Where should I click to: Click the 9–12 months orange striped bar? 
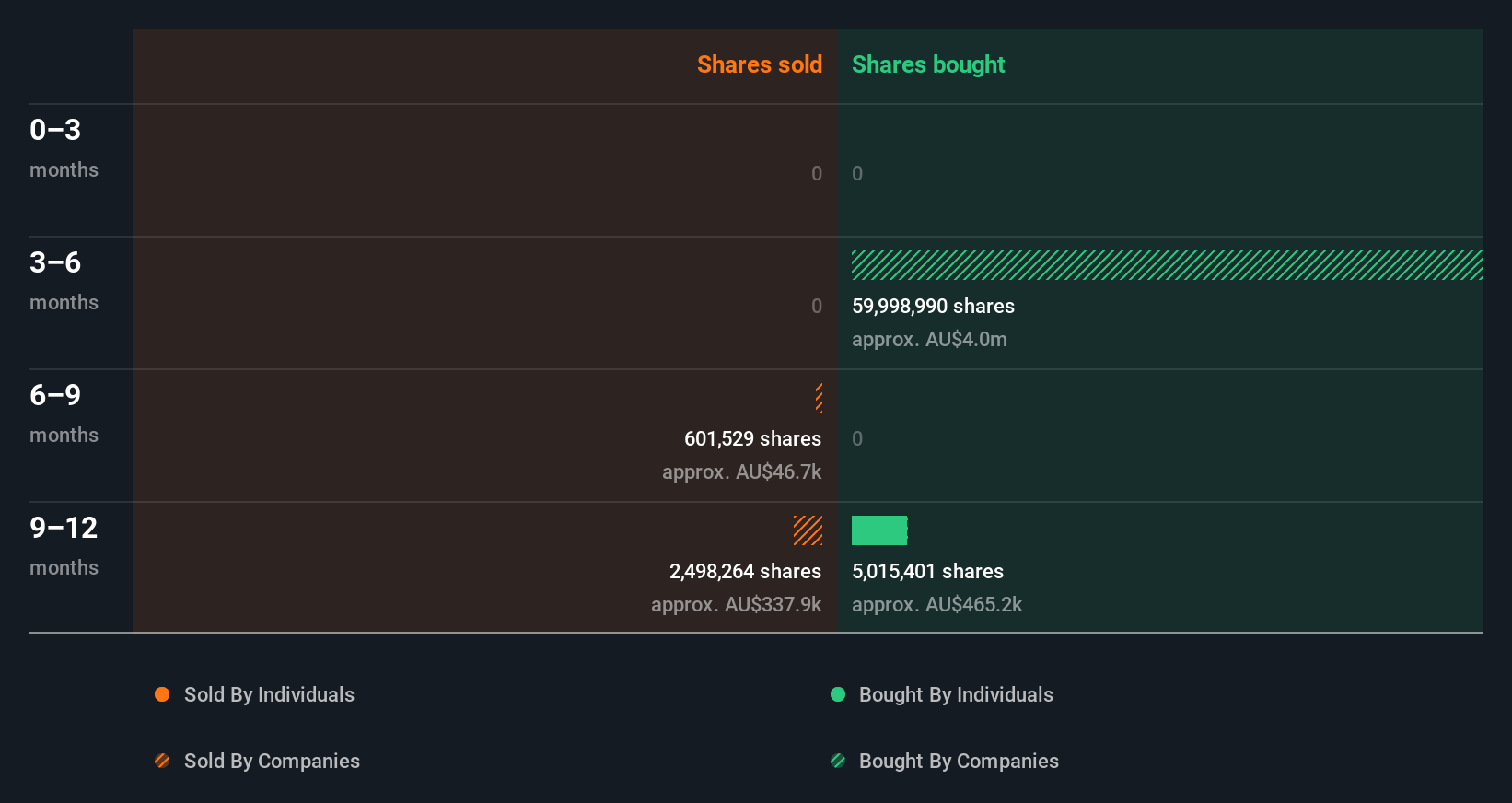[x=808, y=530]
